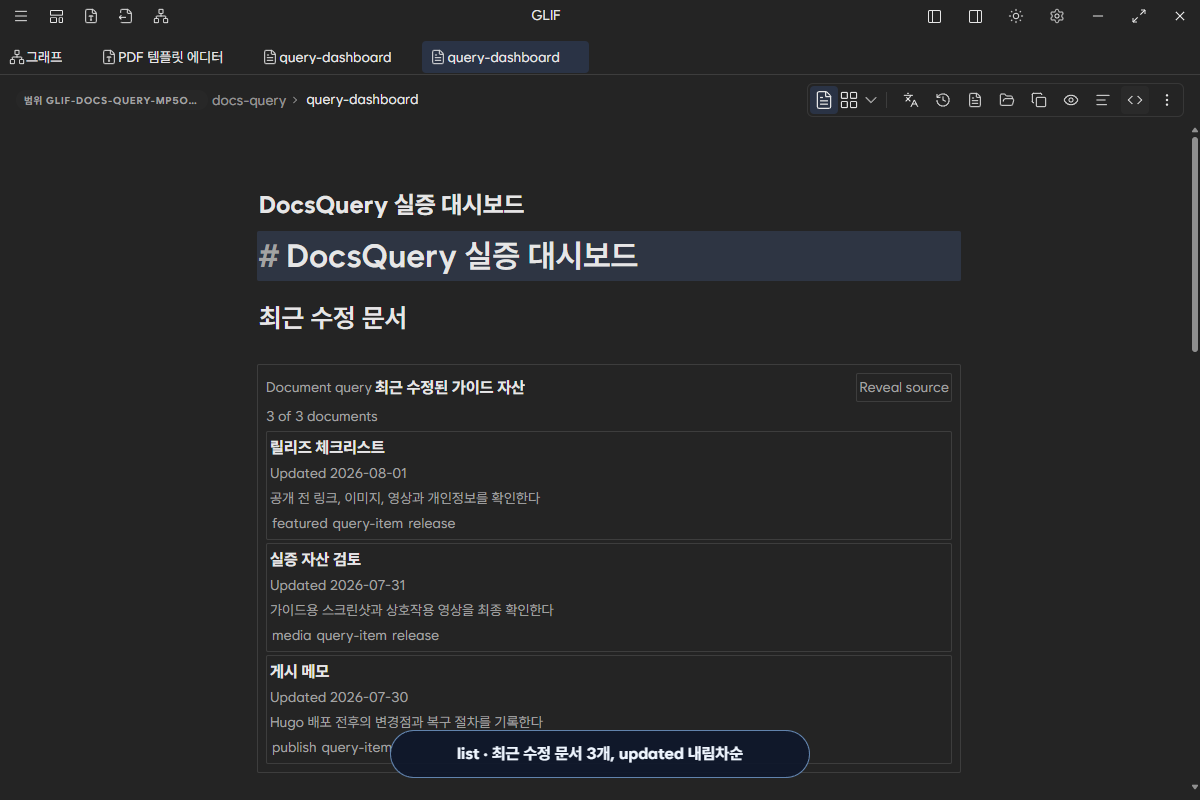Go to docs-query in the breadcrumb
1200x800 pixels.
(x=249, y=100)
